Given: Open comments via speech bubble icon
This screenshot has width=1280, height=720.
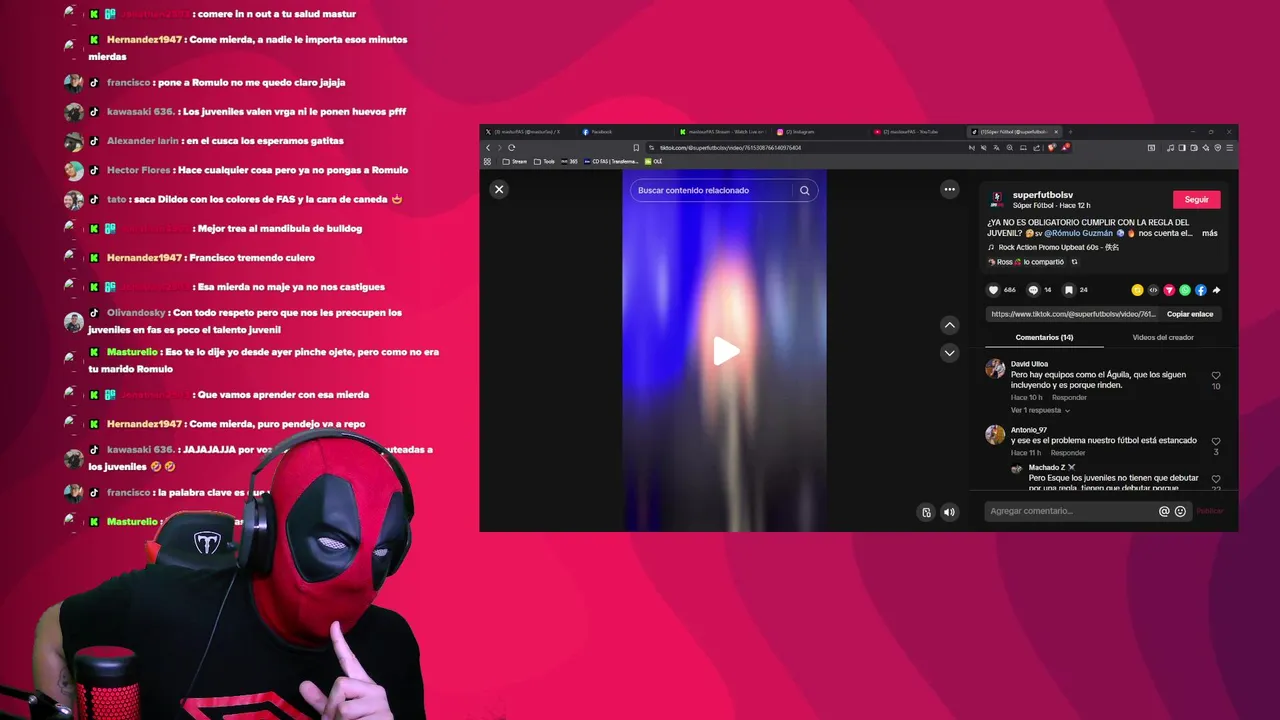Looking at the screenshot, I should 1033,290.
